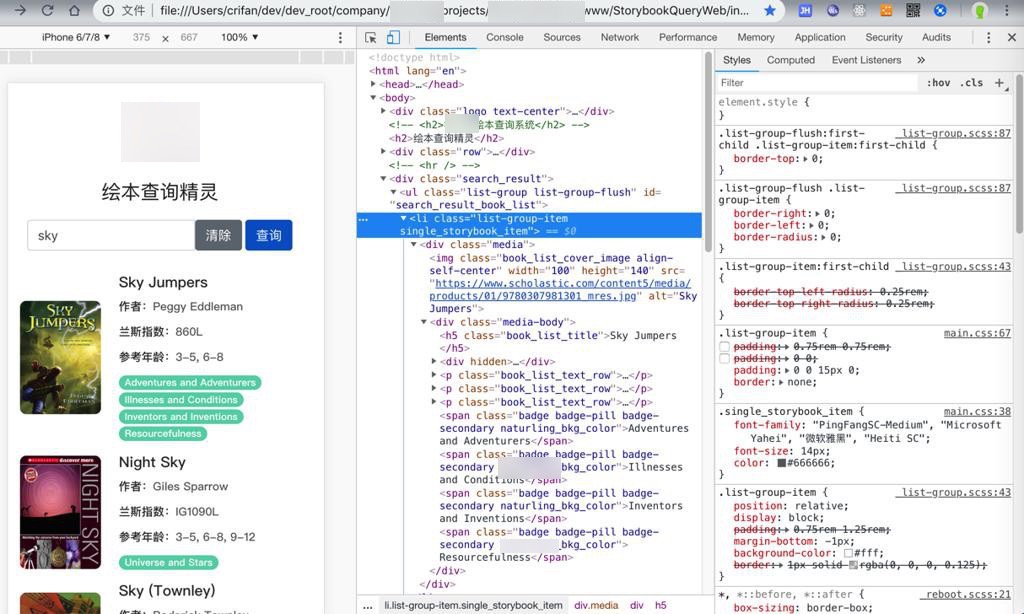Screen dimensions: 1024x614
Task: Show more Styles sidebar tabs
Action: (921, 60)
